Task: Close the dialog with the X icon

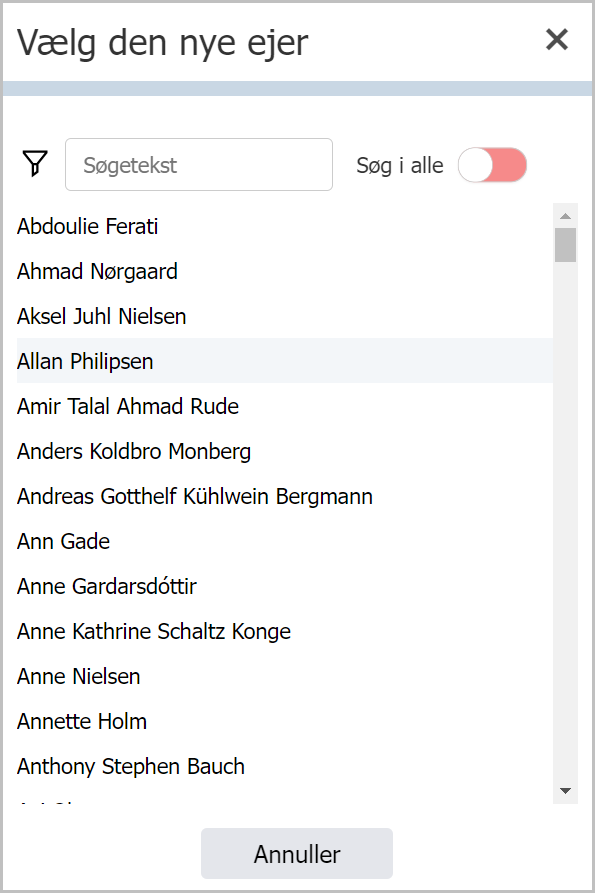Action: pyautogui.click(x=557, y=39)
